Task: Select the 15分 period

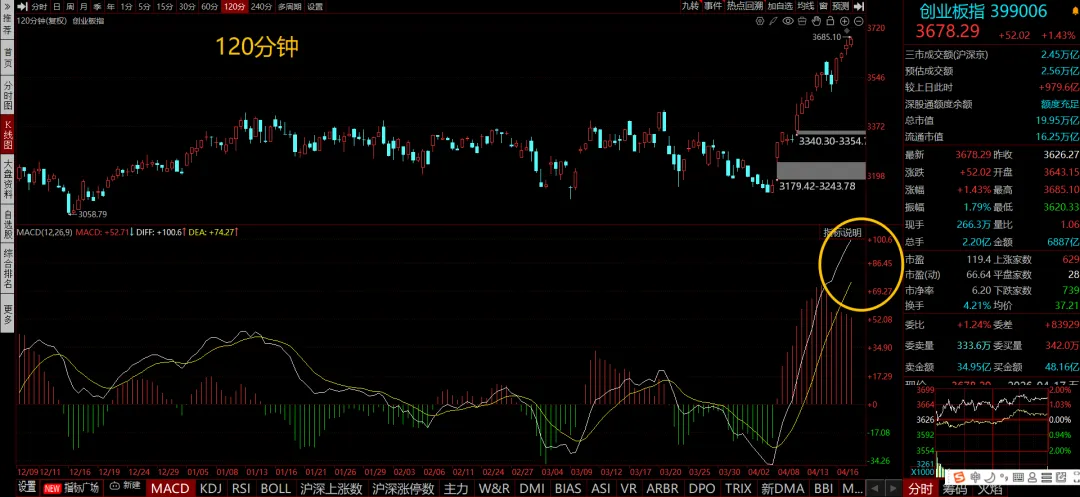Action: point(165,6)
